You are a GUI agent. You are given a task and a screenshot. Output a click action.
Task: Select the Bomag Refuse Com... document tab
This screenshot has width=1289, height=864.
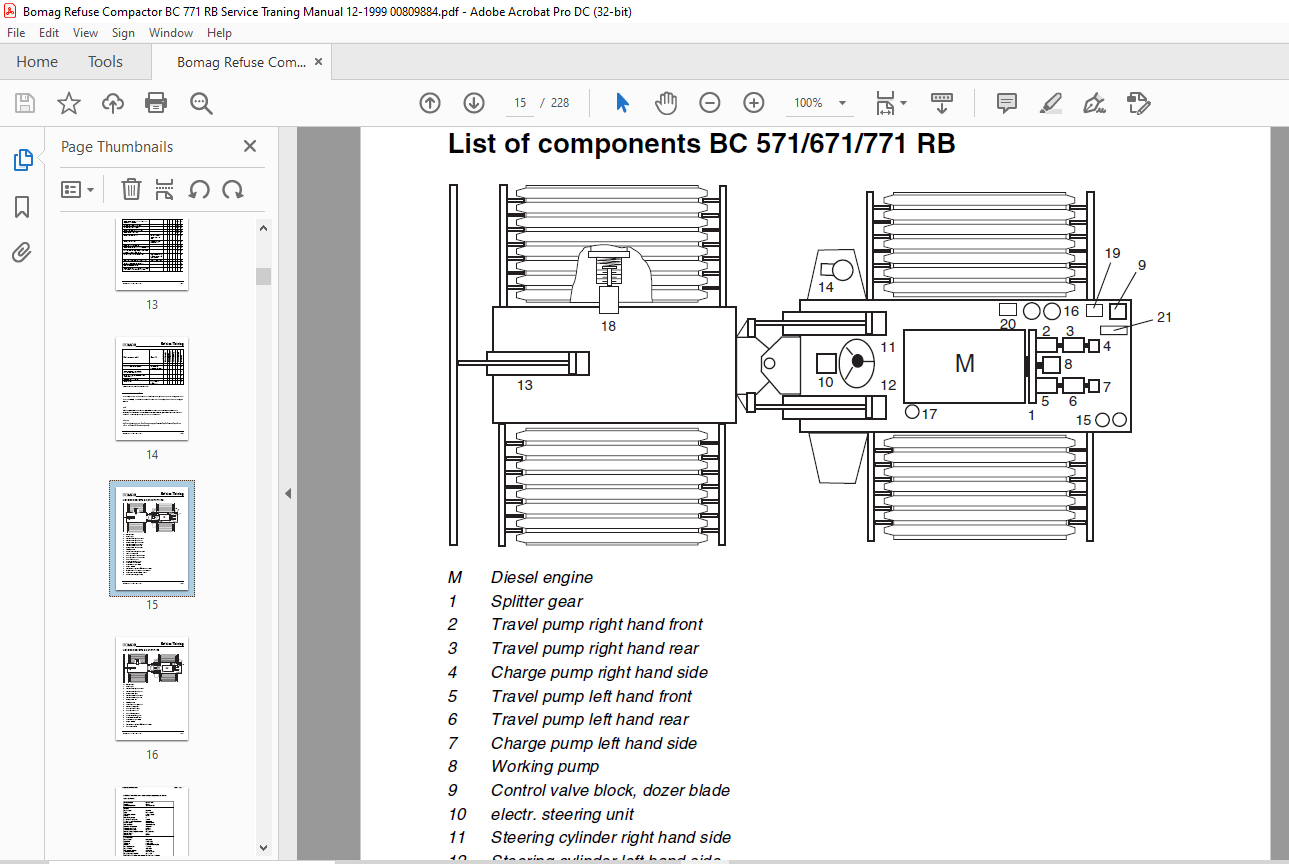coord(241,62)
